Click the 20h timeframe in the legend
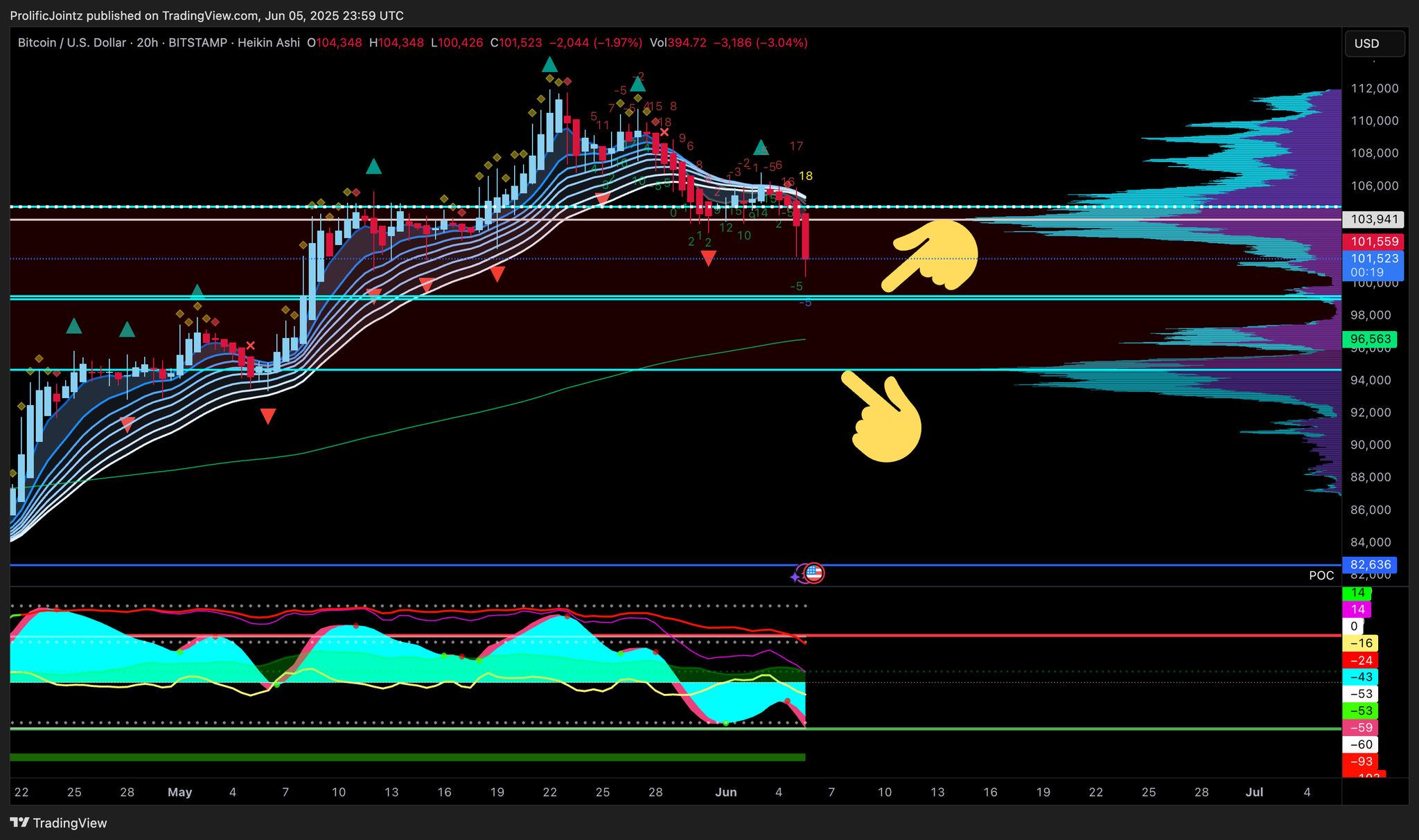 pyautogui.click(x=147, y=43)
